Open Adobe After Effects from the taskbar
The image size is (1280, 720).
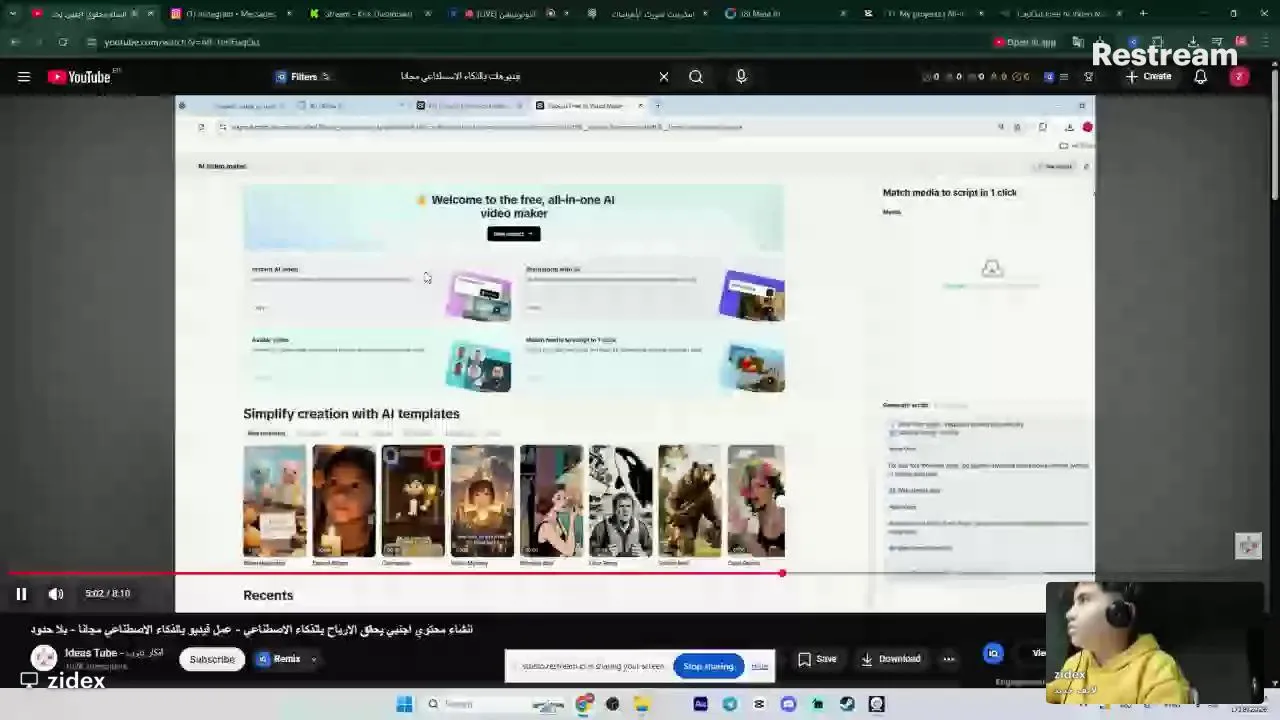[x=700, y=704]
